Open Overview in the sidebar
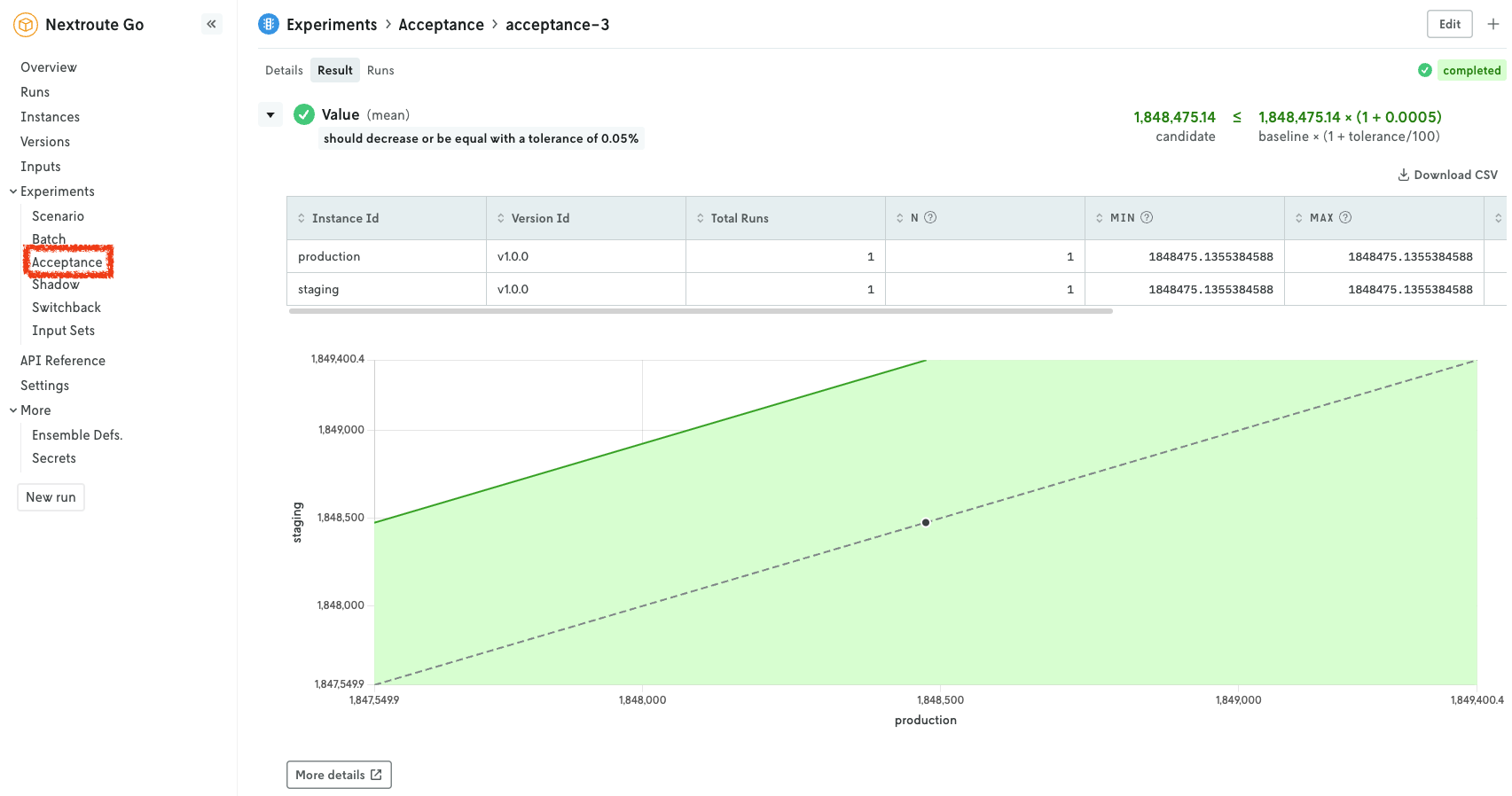The height and width of the screenshot is (796, 1512). coord(49,67)
